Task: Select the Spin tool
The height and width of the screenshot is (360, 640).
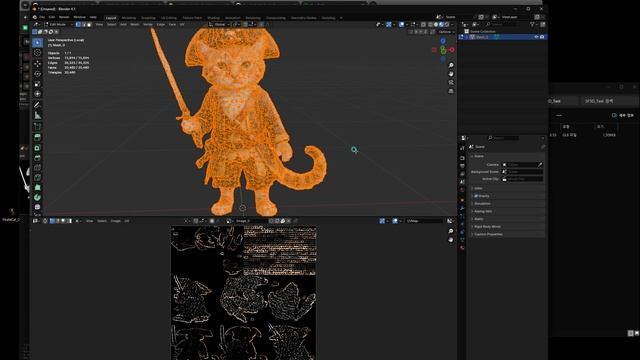Action: [x=38, y=198]
